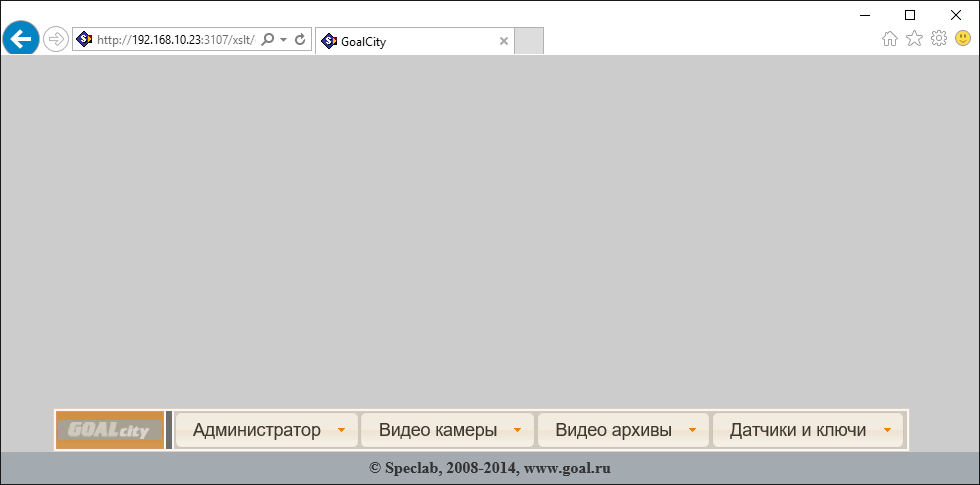Click the site favicon in the address bar
Image resolution: width=980 pixels, height=485 pixels.
click(x=84, y=39)
